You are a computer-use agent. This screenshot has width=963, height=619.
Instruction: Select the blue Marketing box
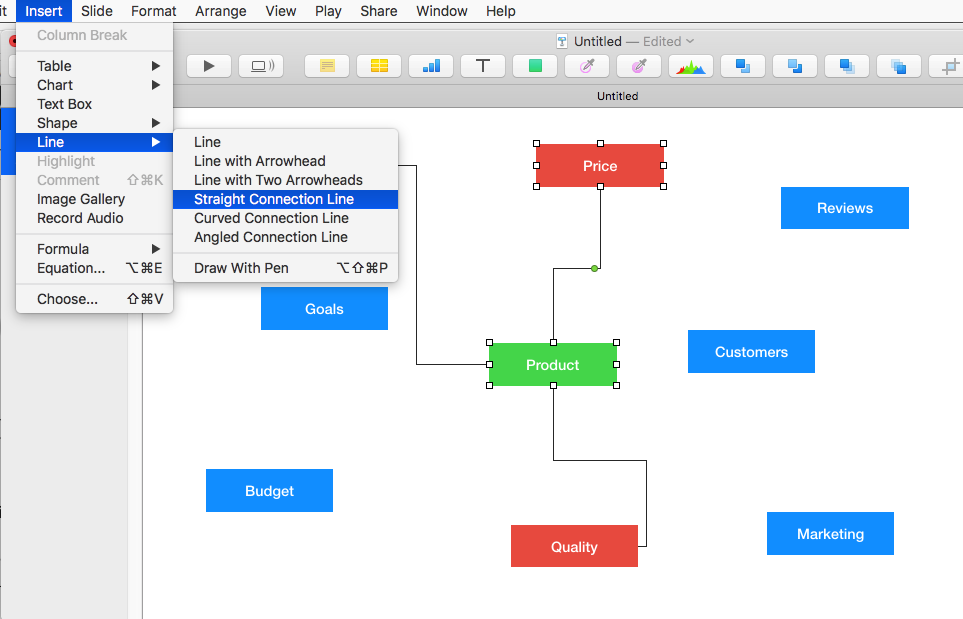(830, 534)
